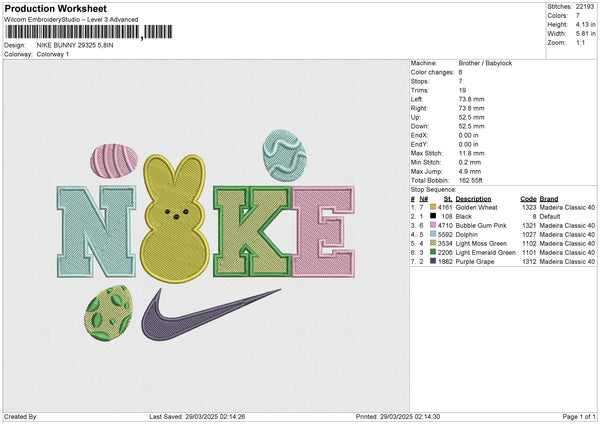Click the Total Bobbin value '162.55ft'
The image size is (600, 424).
(x=471, y=180)
